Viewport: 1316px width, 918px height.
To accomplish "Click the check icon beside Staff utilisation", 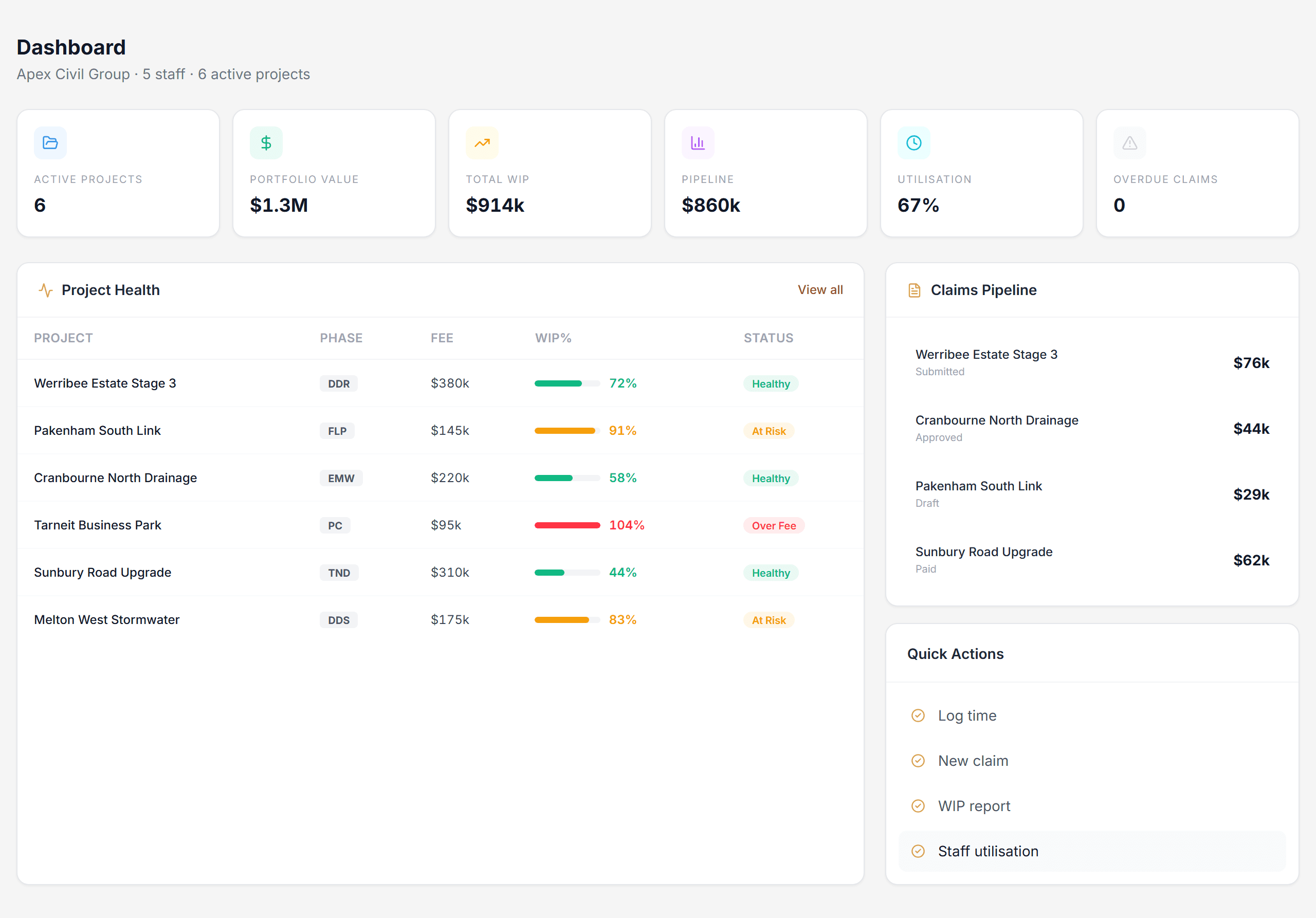I will tap(918, 852).
